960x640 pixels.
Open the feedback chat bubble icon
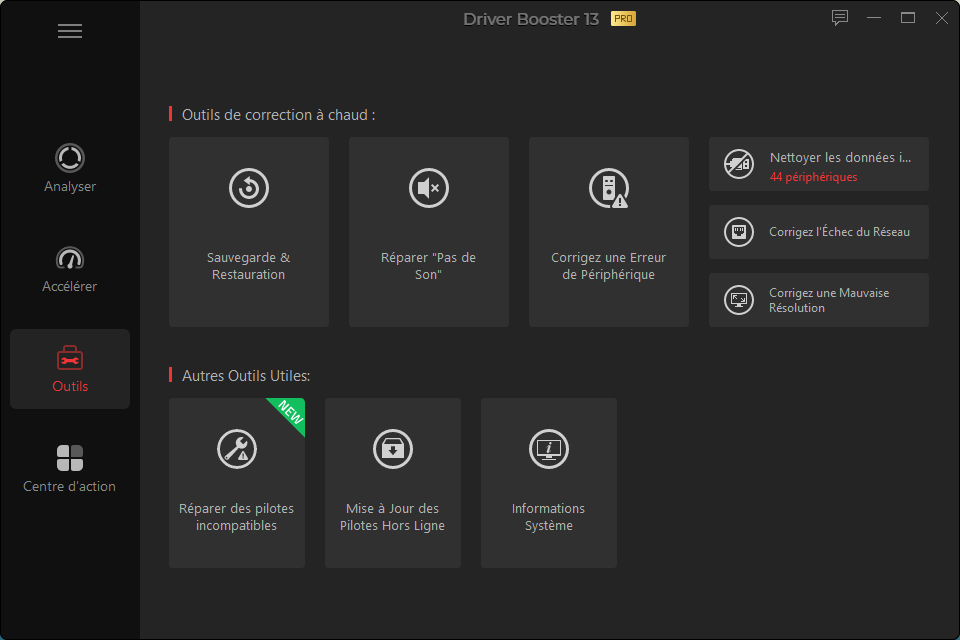(840, 18)
